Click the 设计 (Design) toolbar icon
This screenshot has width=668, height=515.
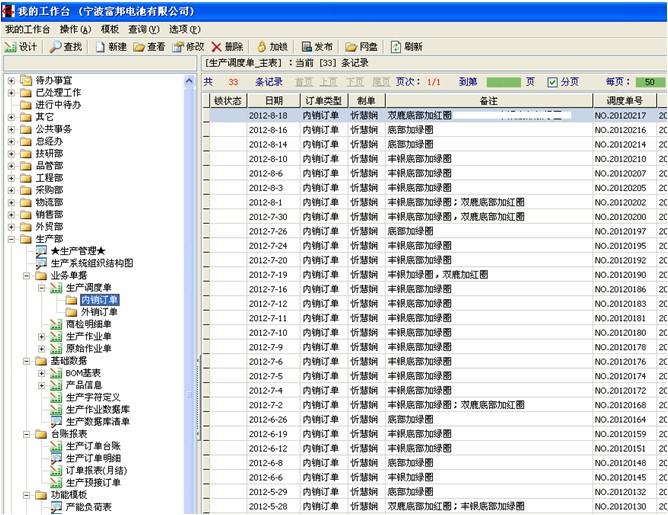21,47
